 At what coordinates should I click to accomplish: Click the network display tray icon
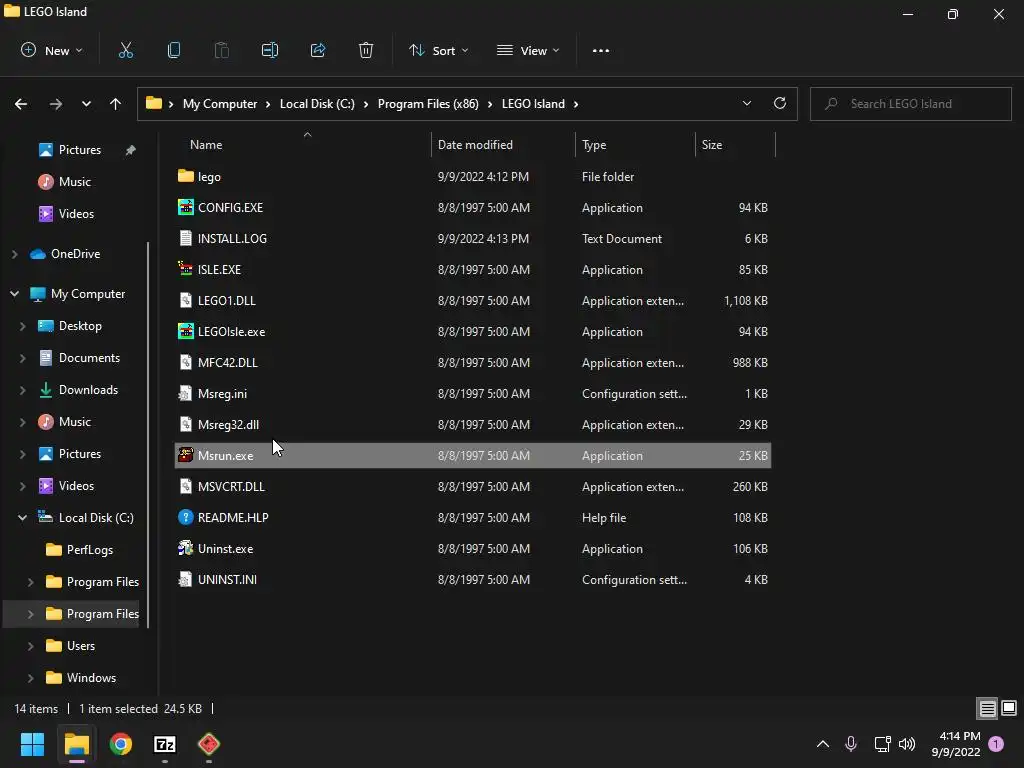(882, 743)
